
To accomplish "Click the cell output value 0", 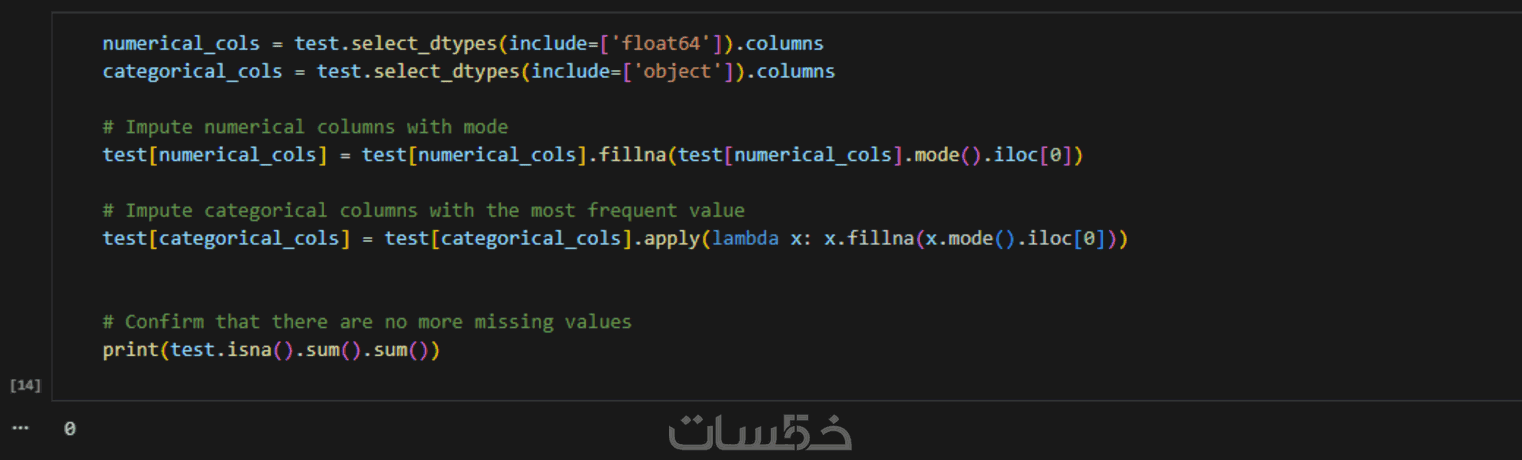I will (x=69, y=428).
